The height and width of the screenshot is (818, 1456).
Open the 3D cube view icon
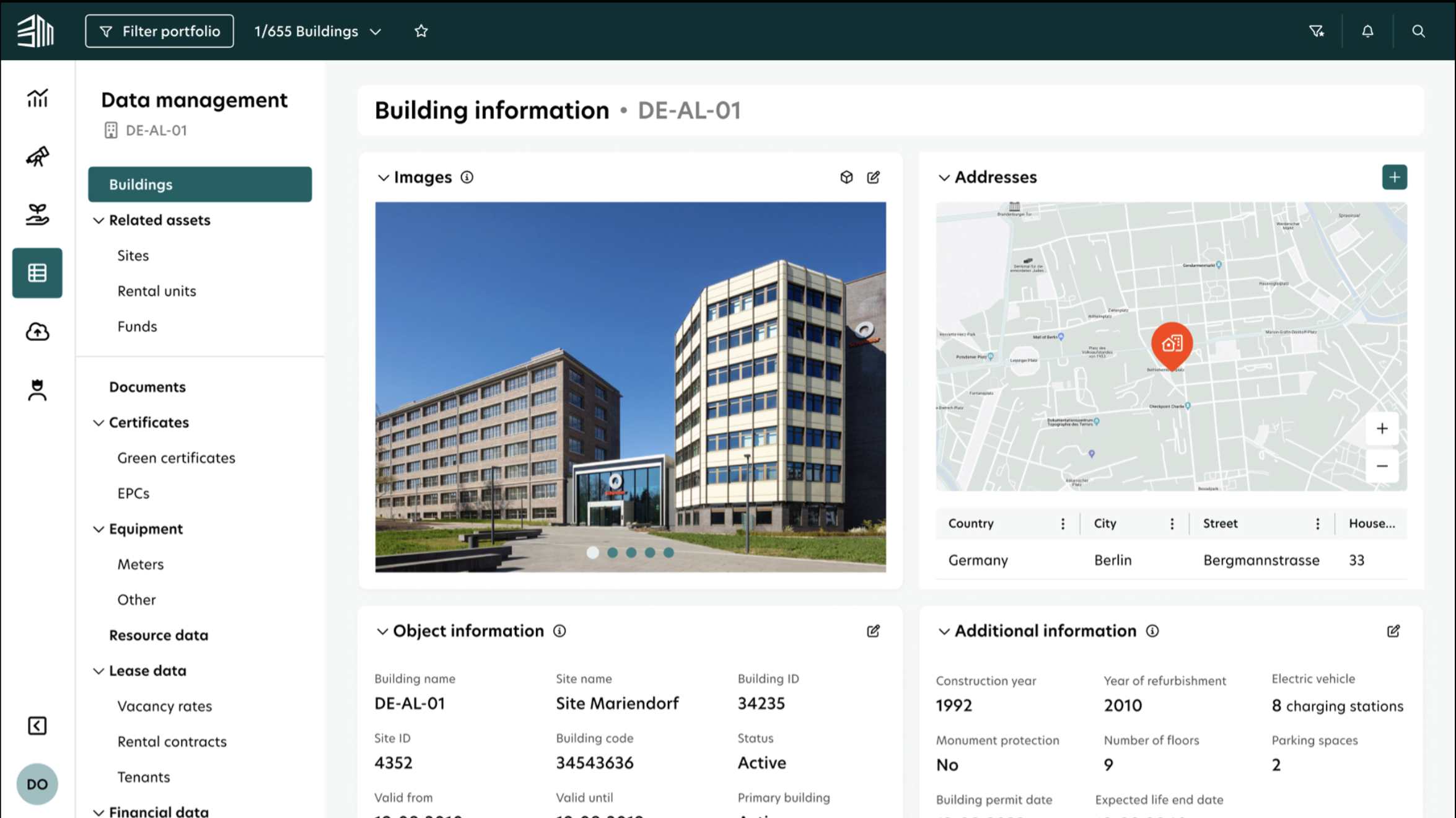[x=846, y=177]
